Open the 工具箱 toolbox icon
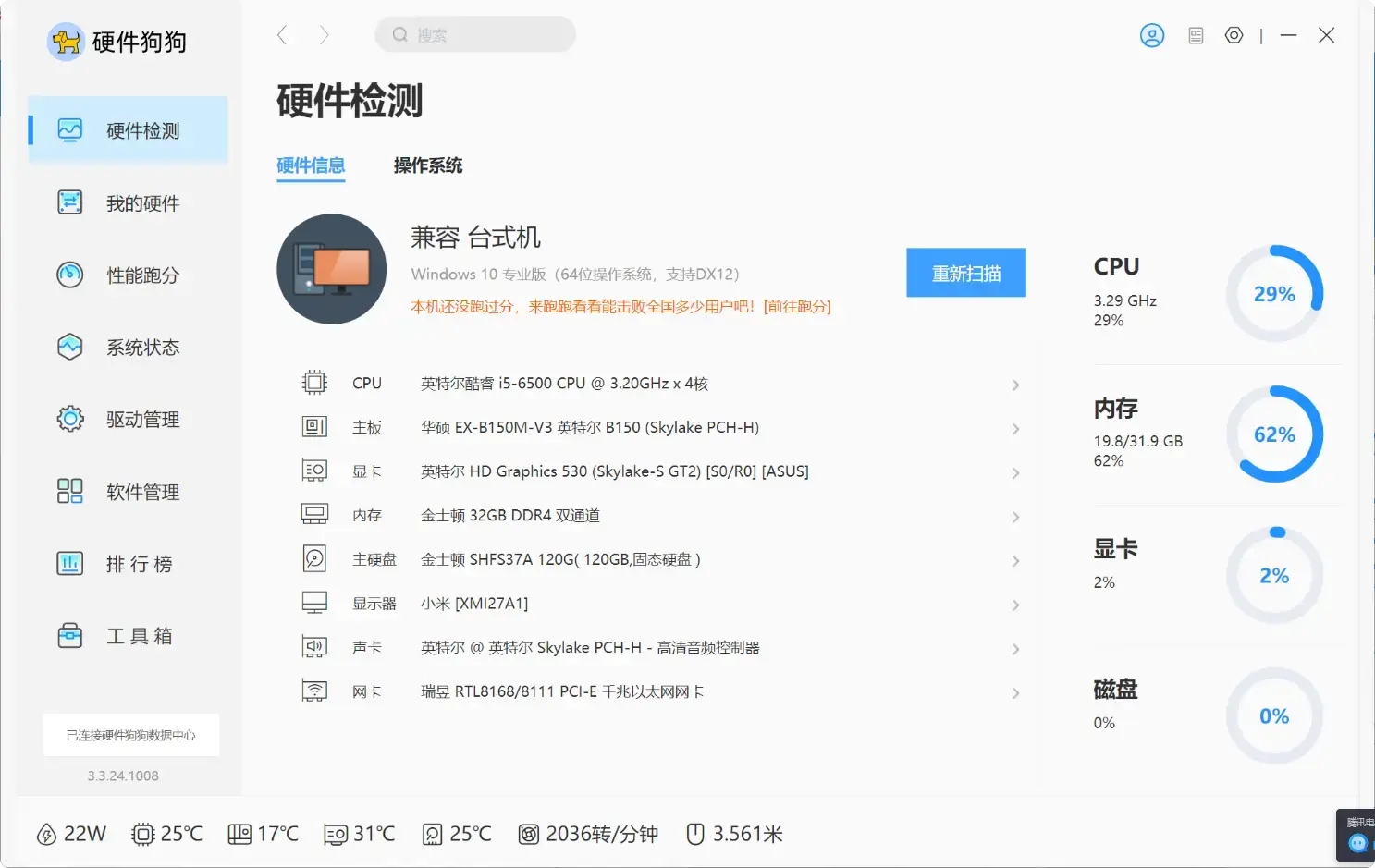The image size is (1375, 868). tap(69, 635)
